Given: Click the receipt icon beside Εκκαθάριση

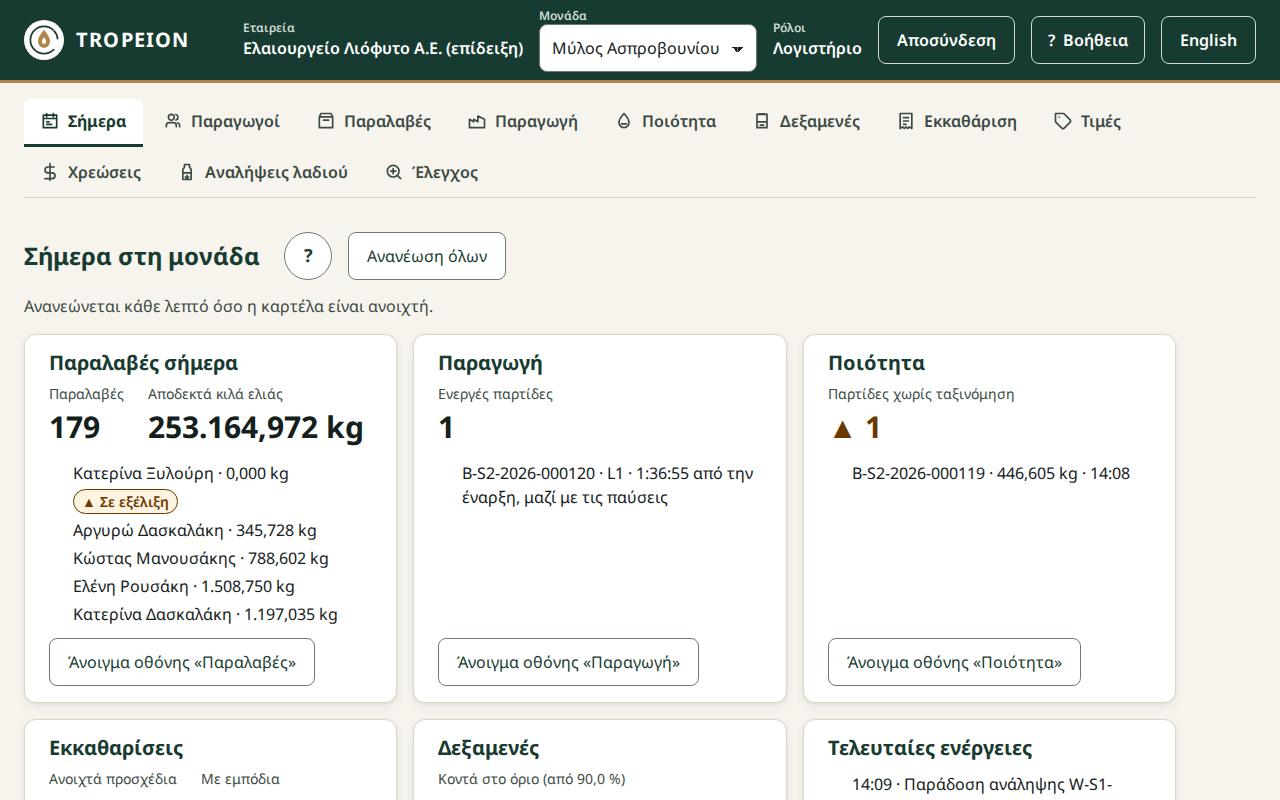Looking at the screenshot, I should tap(906, 121).
